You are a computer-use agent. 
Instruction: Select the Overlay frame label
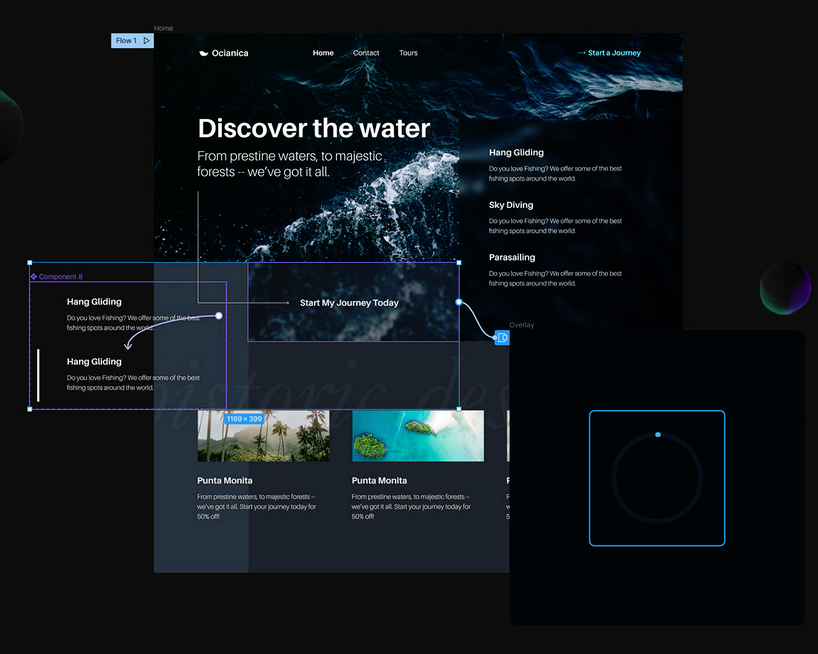[521, 325]
